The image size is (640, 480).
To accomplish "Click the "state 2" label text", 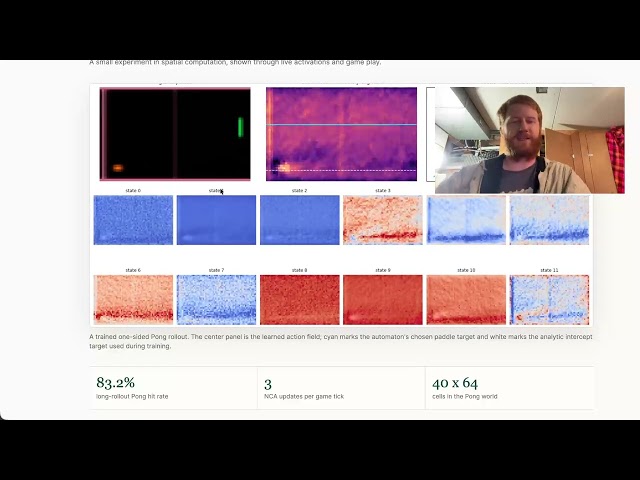I will pos(300,191).
